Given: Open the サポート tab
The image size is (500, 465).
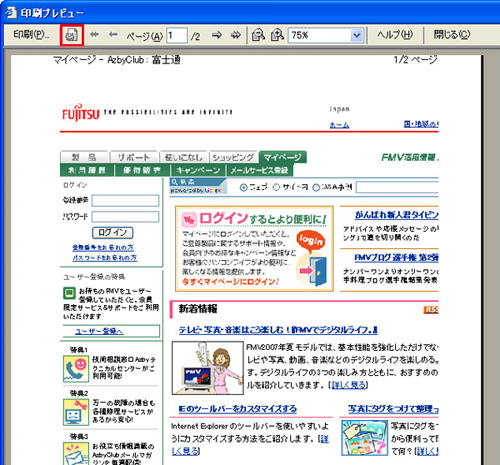Looking at the screenshot, I should (x=134, y=157).
